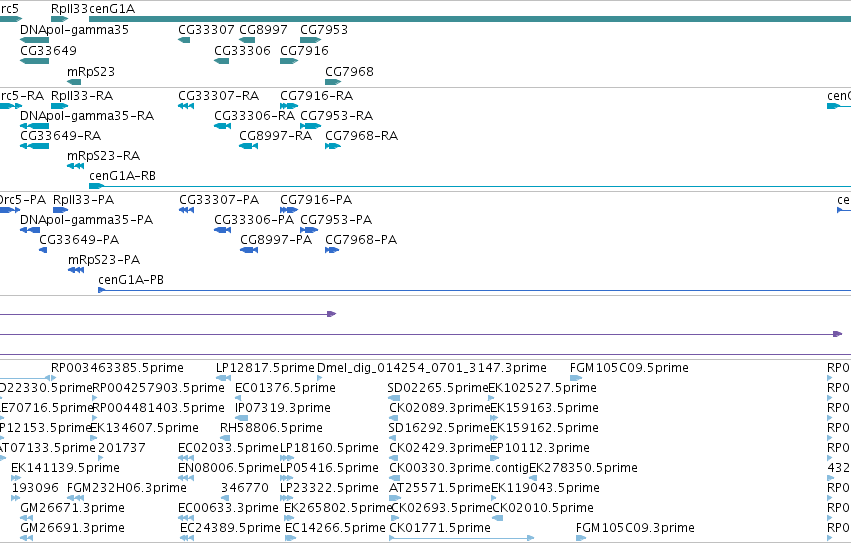The width and height of the screenshot is (851, 543).
Task: Click the CG33306-PA protein feature
Action: pyautogui.click(x=223, y=230)
